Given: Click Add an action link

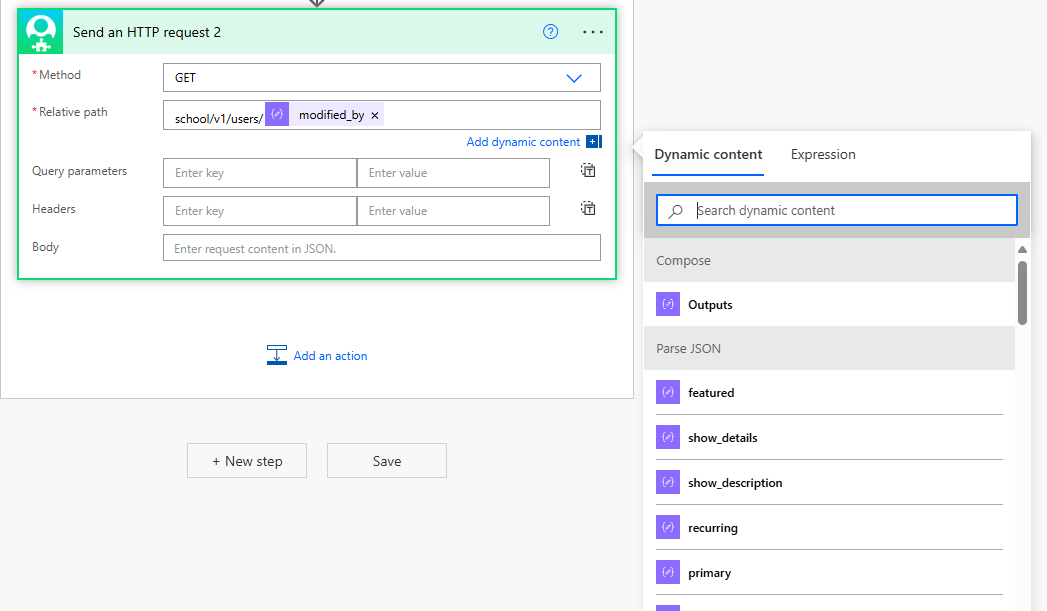Looking at the screenshot, I should 331,356.
